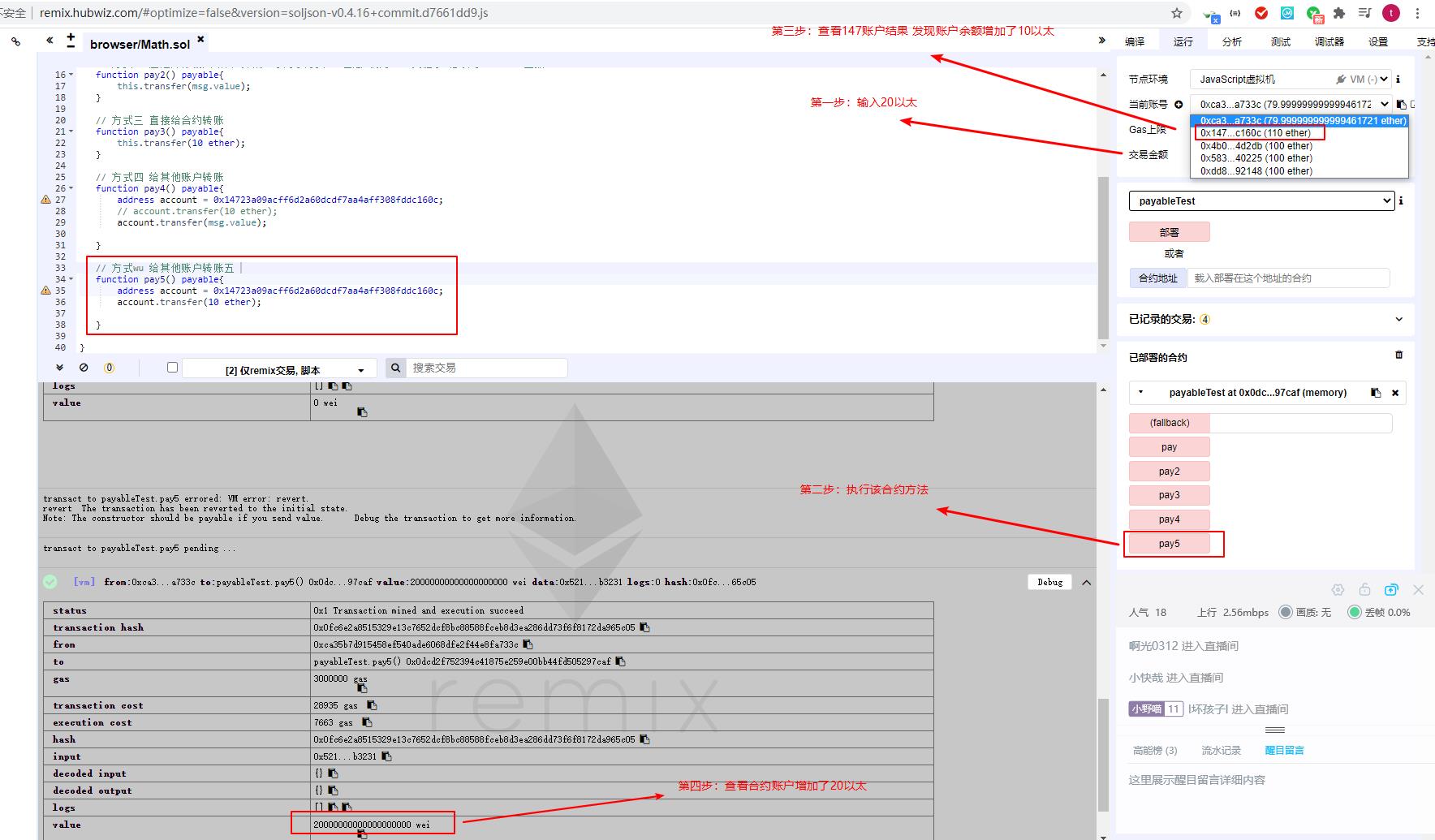Open the current account dropdown

(1291, 104)
